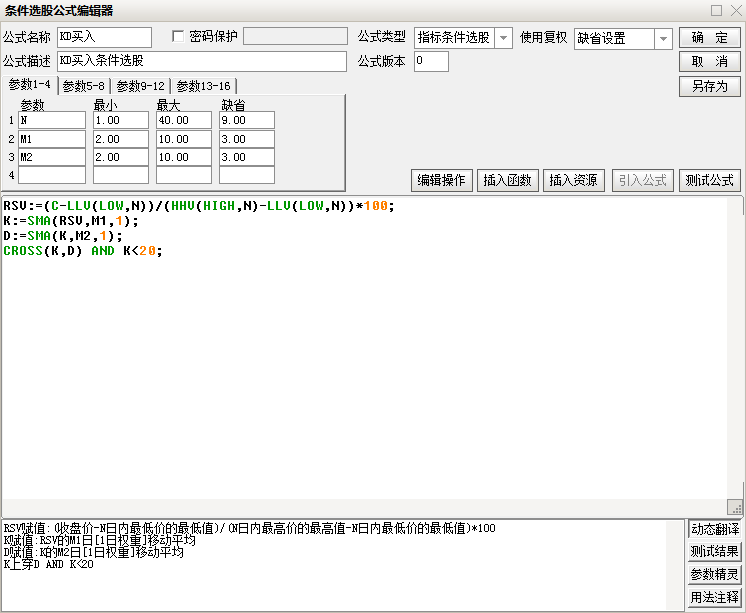The height and width of the screenshot is (613, 746).
Task: Open the 公式类型 dropdown arrow
Action: [x=503, y=38]
